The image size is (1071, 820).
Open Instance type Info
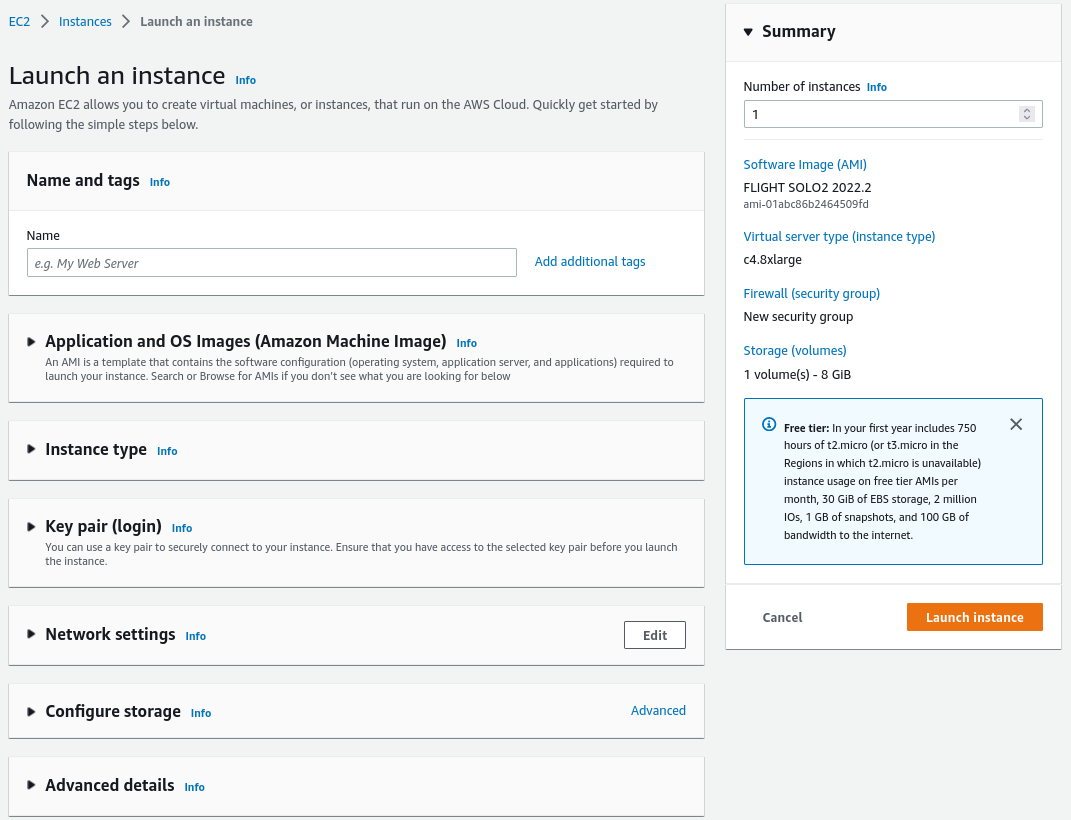coord(166,451)
